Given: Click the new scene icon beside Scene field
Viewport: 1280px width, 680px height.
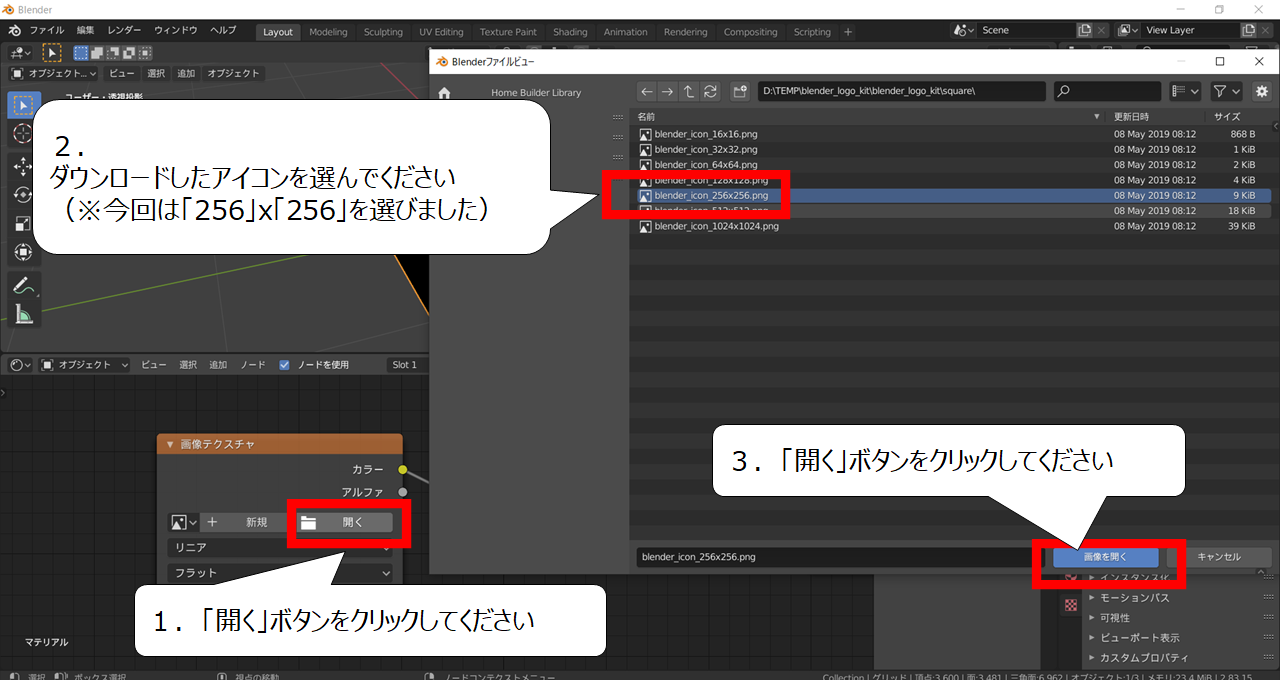Looking at the screenshot, I should click(x=1084, y=31).
